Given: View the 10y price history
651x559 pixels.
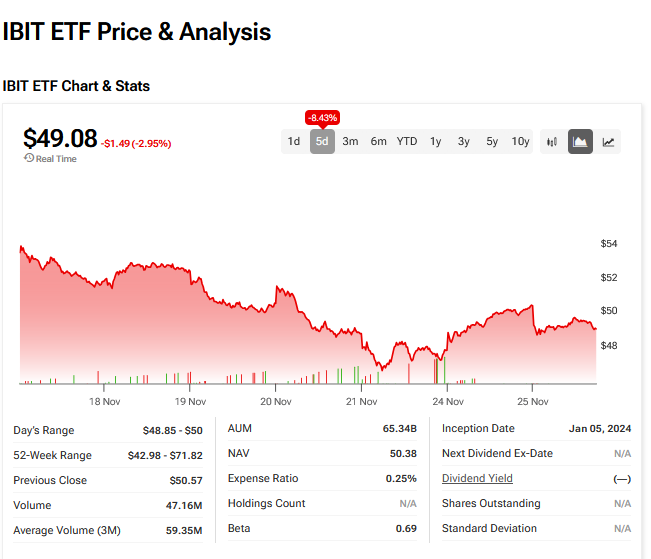Looking at the screenshot, I should (521, 142).
